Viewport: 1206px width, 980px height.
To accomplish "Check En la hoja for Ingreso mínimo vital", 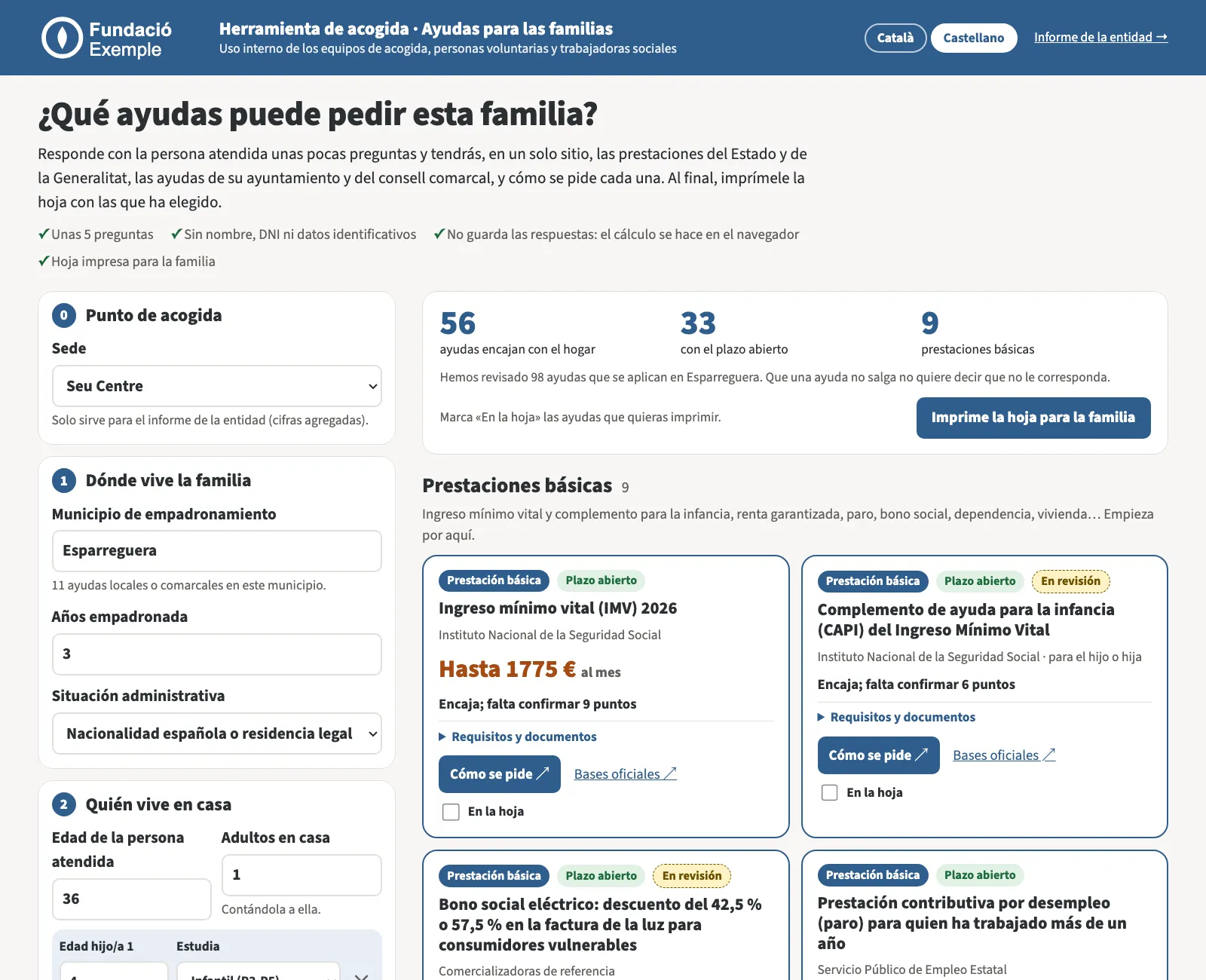I will click(x=451, y=812).
